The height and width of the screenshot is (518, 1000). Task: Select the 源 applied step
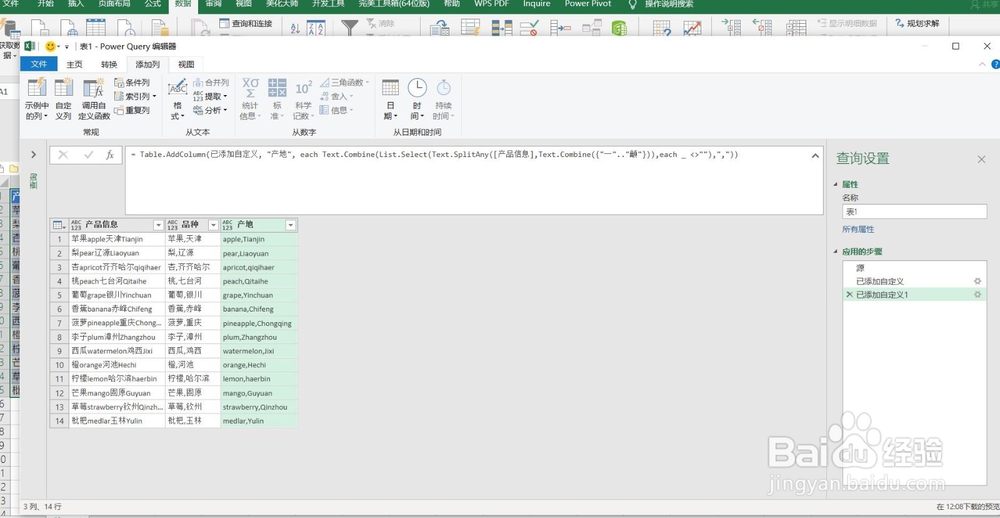[913, 268]
